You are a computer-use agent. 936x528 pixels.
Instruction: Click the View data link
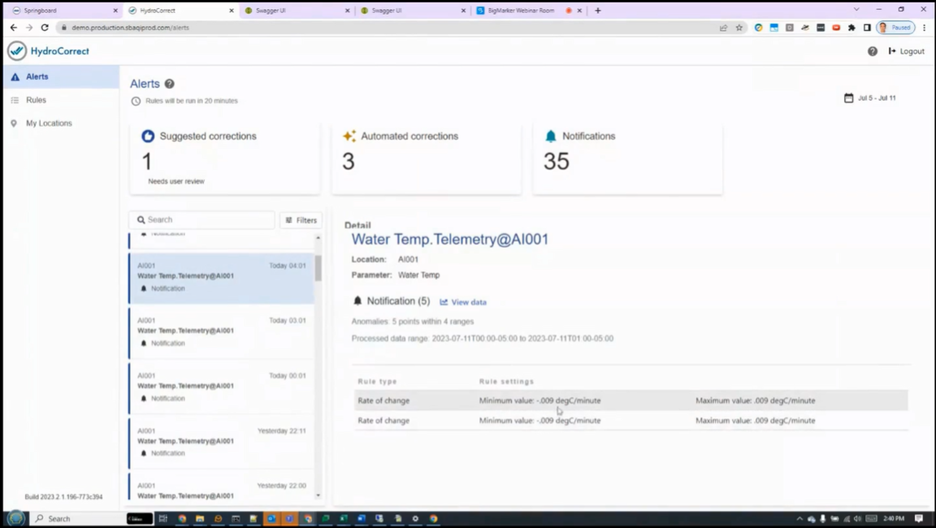[x=463, y=302]
